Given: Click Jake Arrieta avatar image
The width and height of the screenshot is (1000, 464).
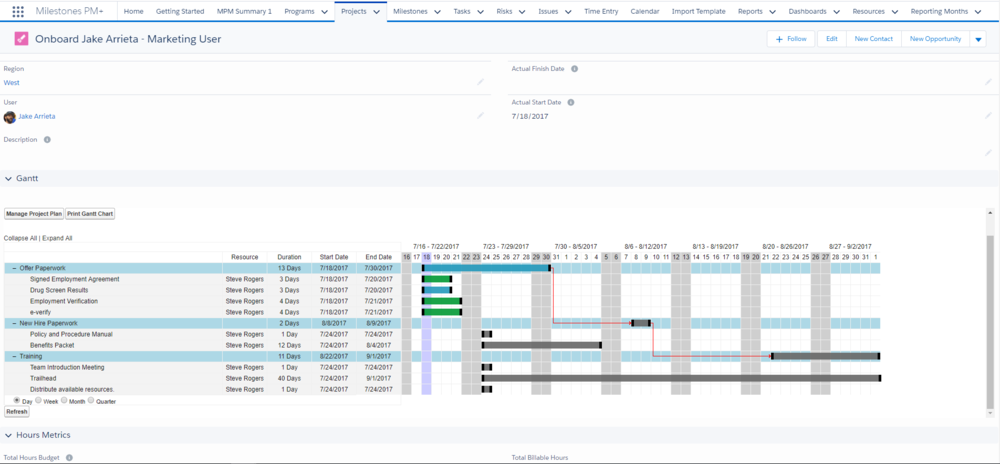Looking at the screenshot, I should pyautogui.click(x=10, y=117).
